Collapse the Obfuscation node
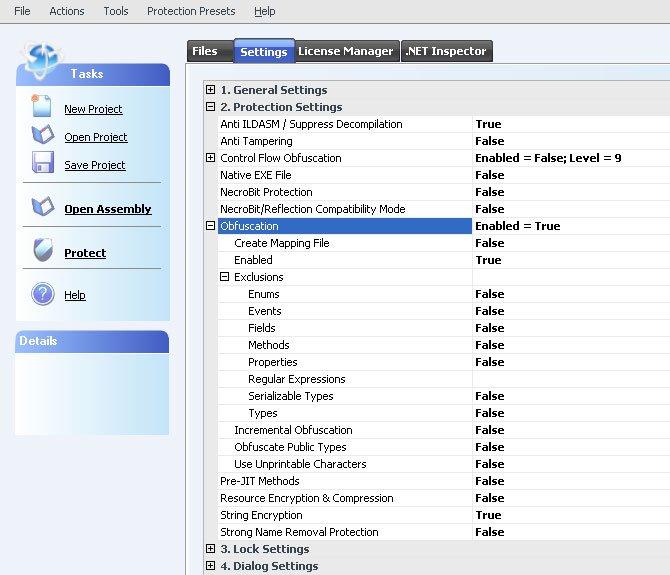This screenshot has width=670, height=575. coord(210,226)
